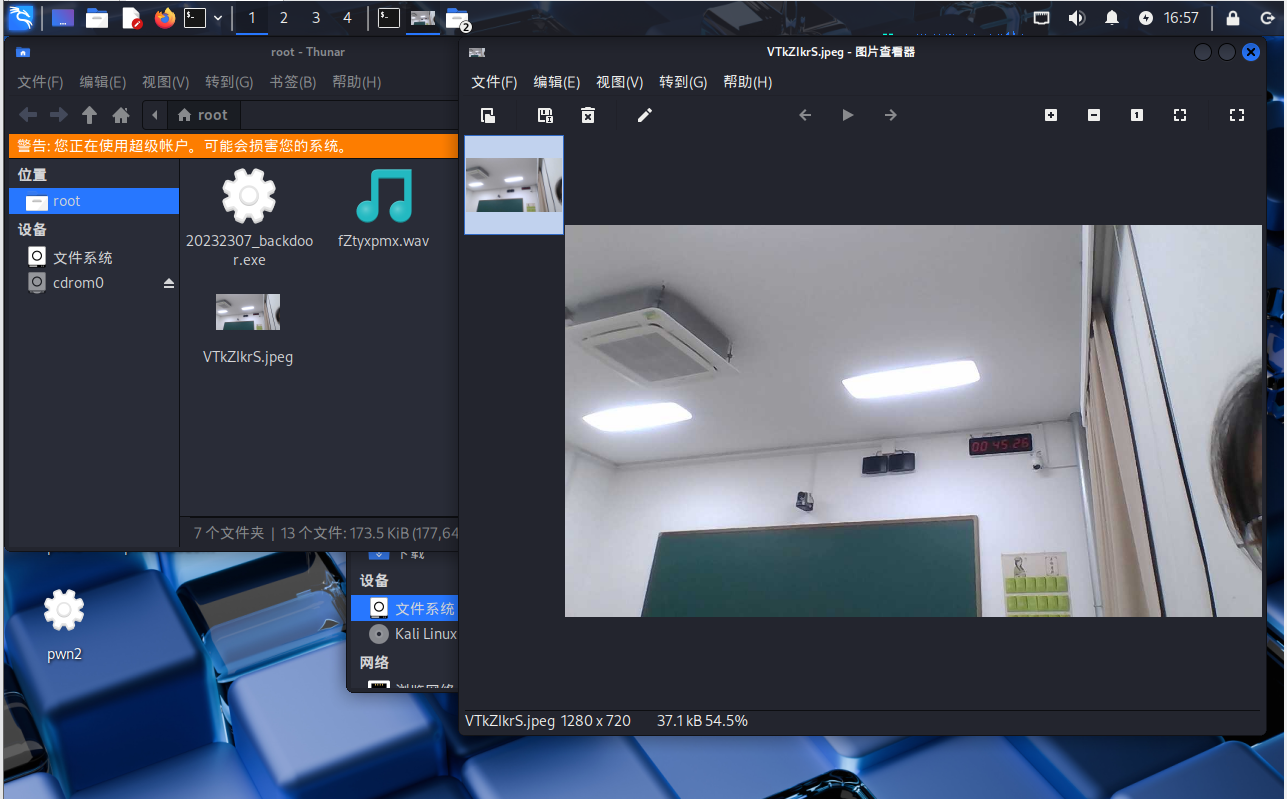The height and width of the screenshot is (799, 1287).
Task: Open 编辑(E) menu in the Thunar window
Action: [103, 82]
